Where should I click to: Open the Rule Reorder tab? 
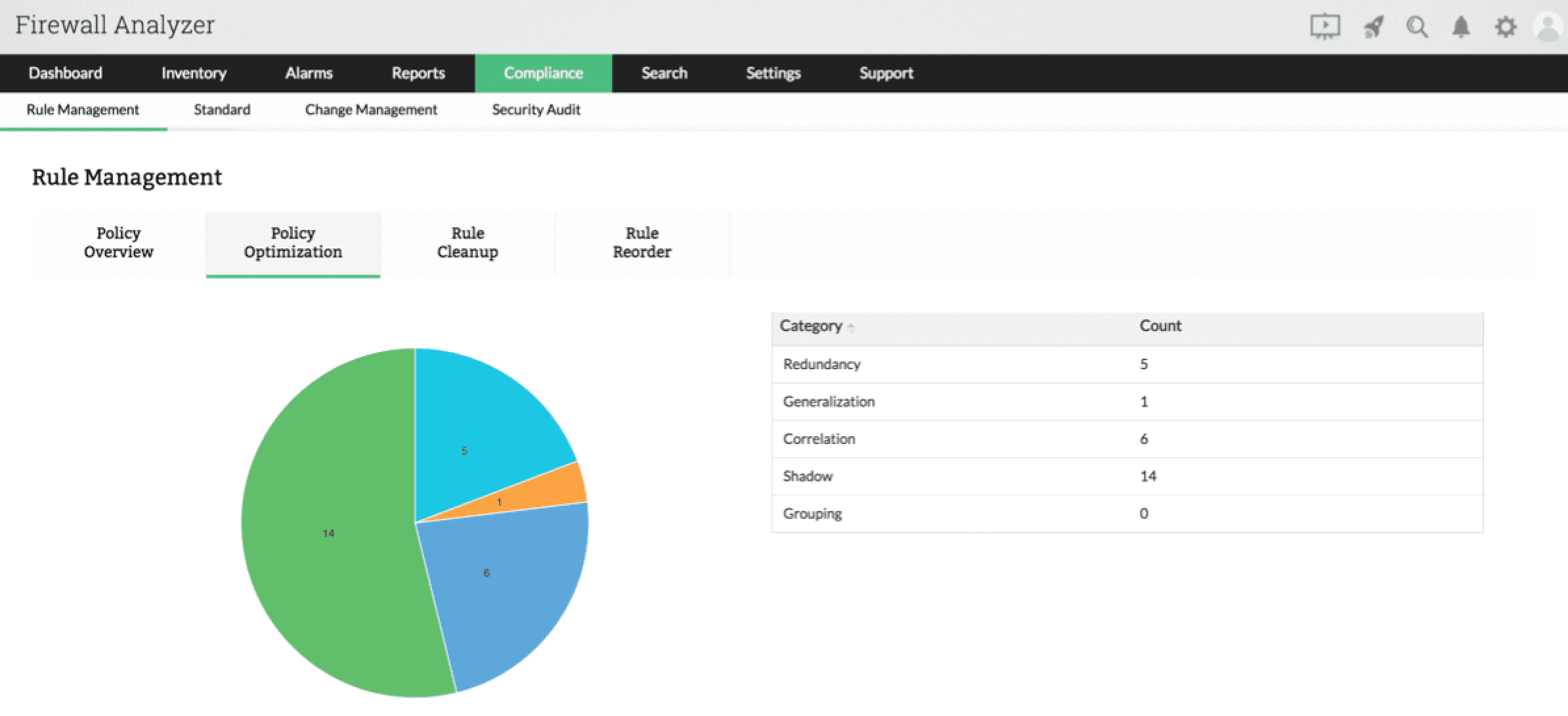[x=642, y=243]
